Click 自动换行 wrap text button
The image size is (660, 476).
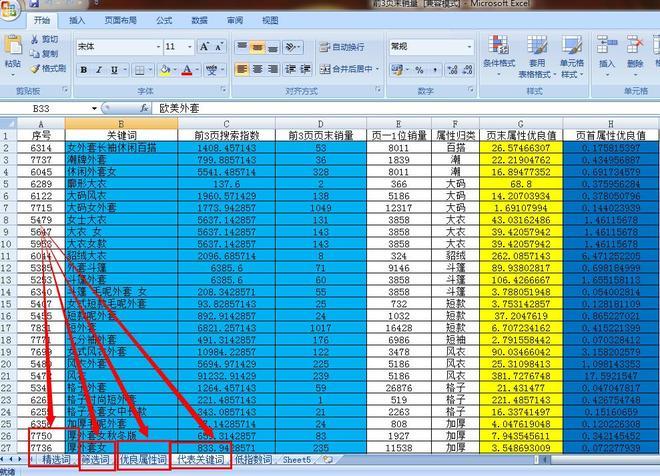point(342,47)
